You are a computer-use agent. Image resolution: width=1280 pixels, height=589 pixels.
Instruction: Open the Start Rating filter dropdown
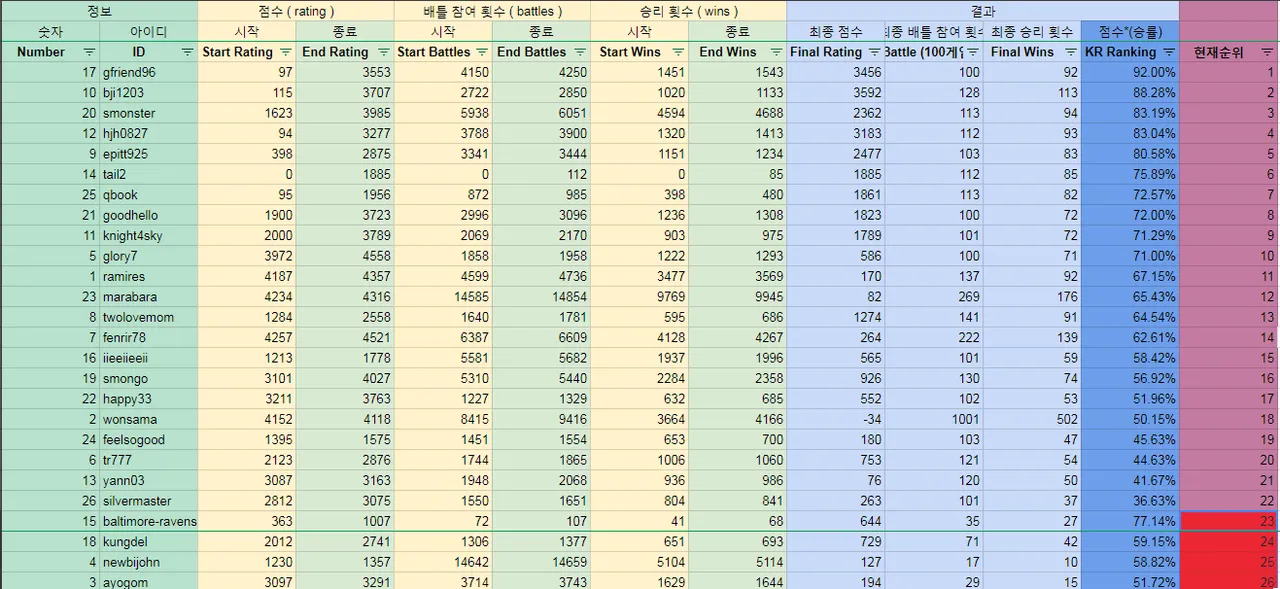[285, 52]
